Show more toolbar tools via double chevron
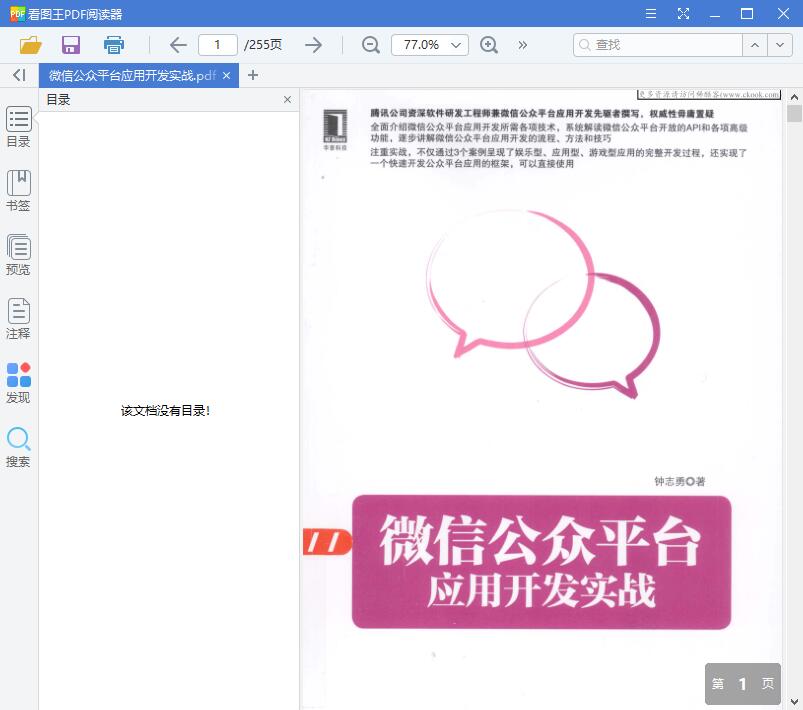 [522, 45]
